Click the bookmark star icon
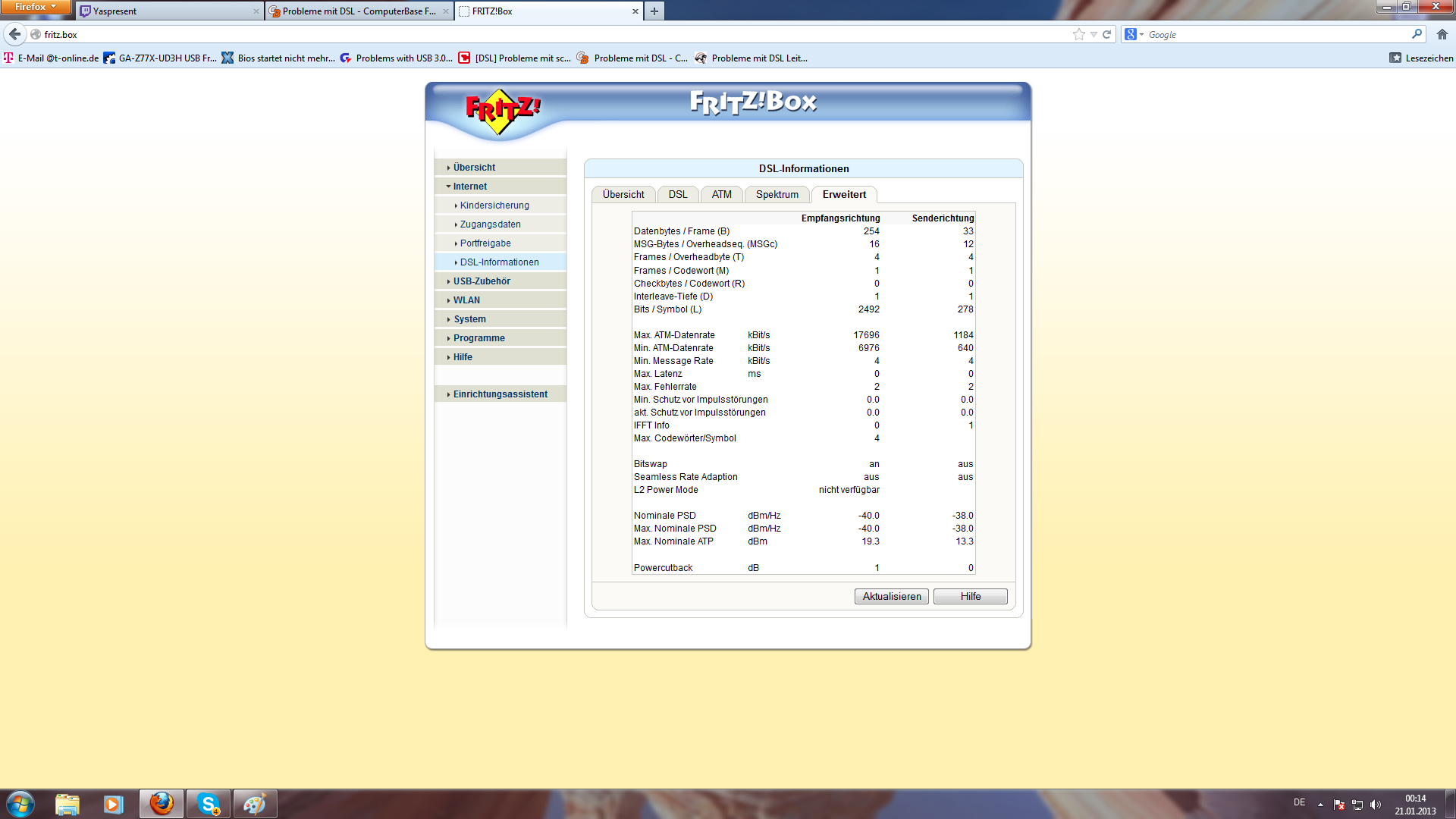 pyautogui.click(x=1078, y=34)
